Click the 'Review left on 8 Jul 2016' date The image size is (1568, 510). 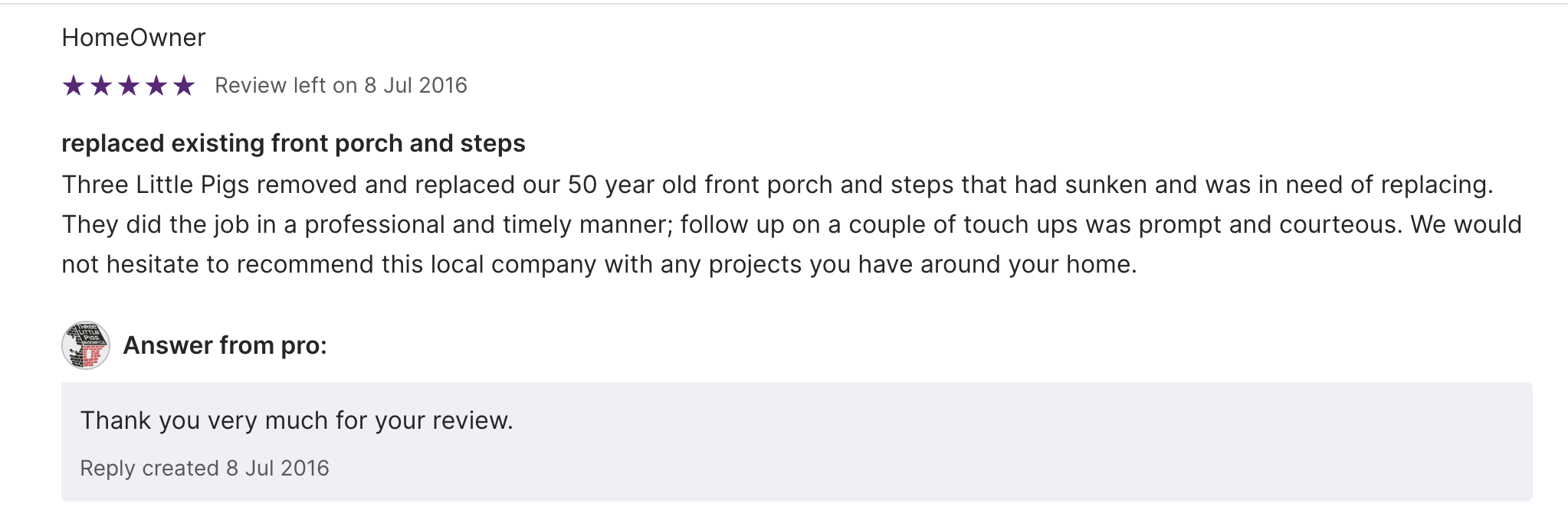(x=340, y=86)
